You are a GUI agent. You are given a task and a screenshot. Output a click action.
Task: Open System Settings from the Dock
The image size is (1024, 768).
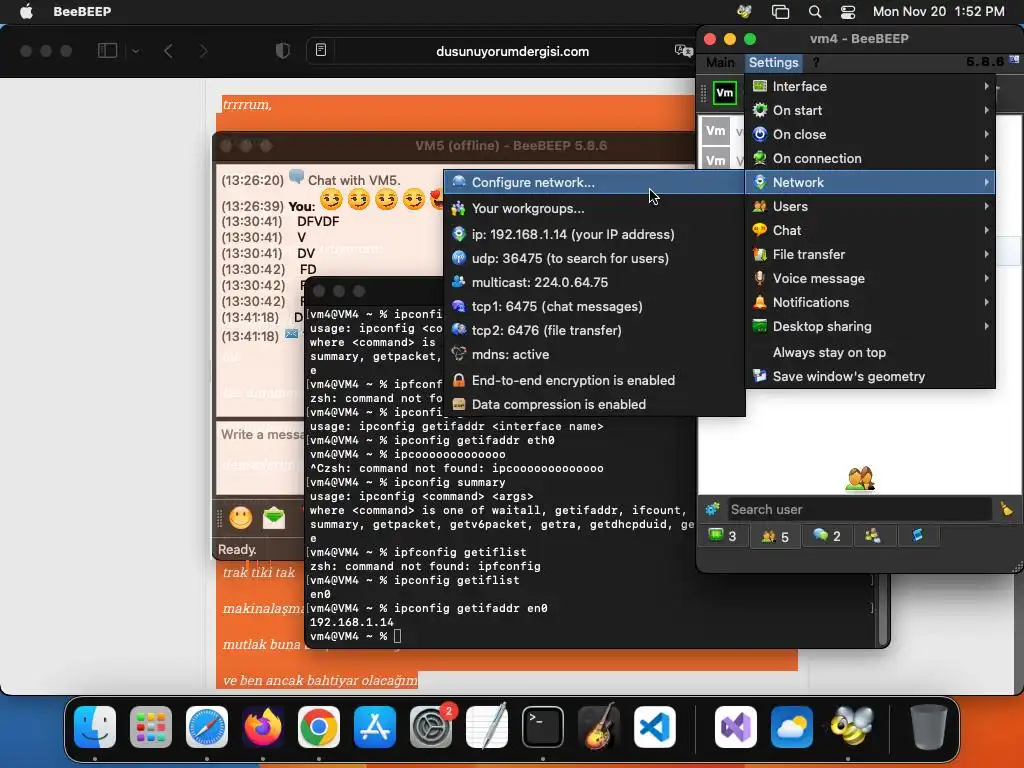pyautogui.click(x=430, y=726)
